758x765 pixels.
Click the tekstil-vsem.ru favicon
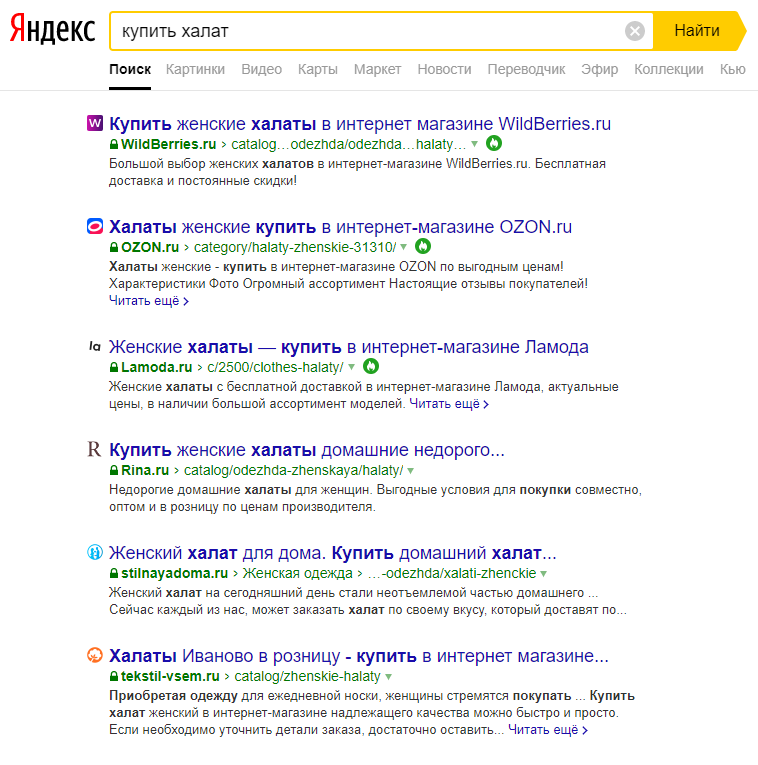[x=95, y=655]
